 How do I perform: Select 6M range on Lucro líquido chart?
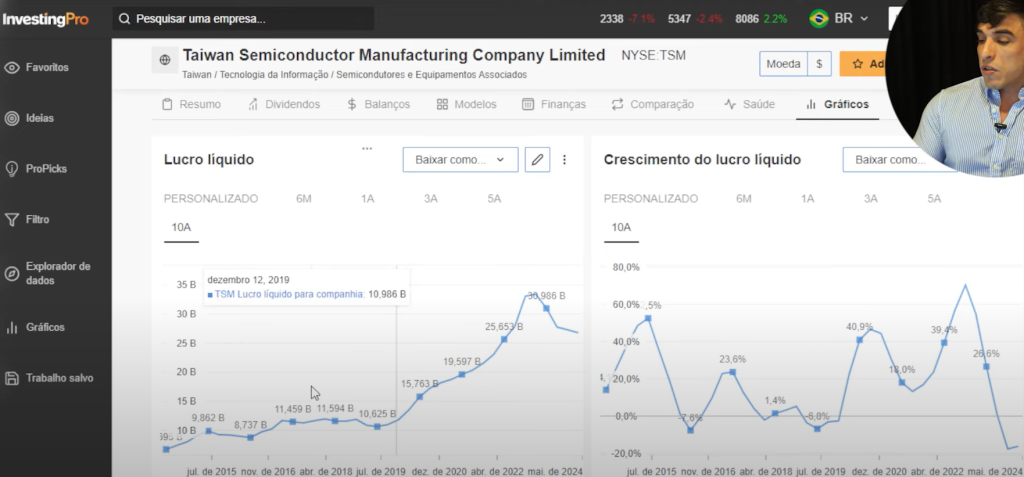(304, 199)
